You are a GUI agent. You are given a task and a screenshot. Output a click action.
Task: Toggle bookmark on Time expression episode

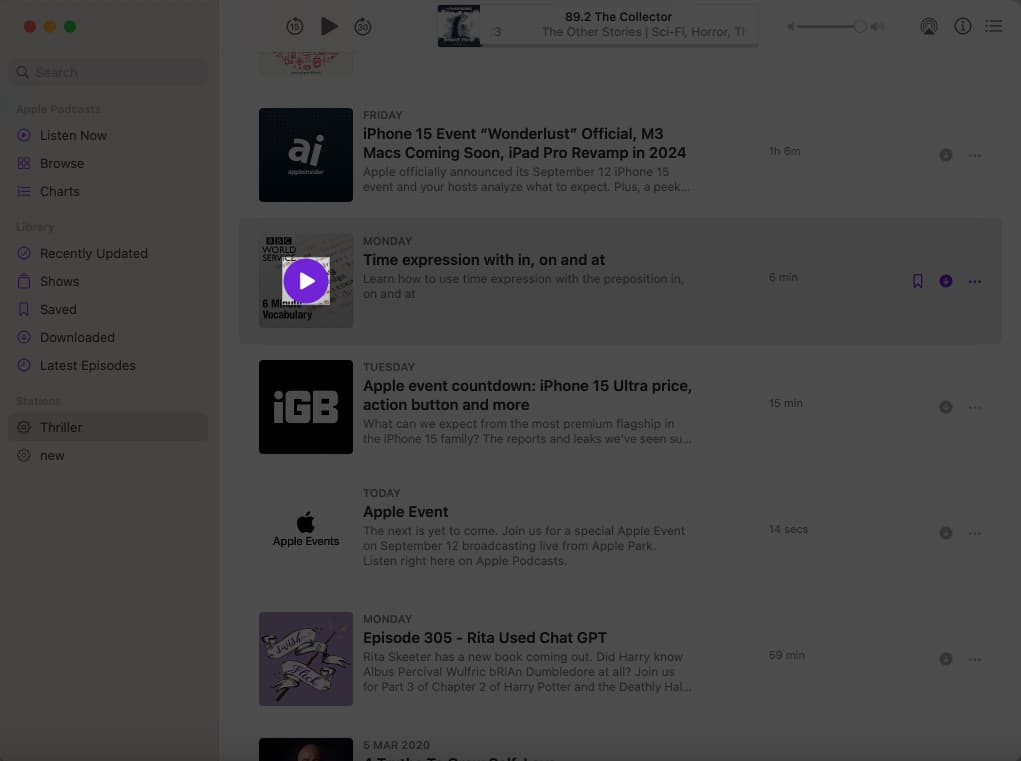point(917,281)
